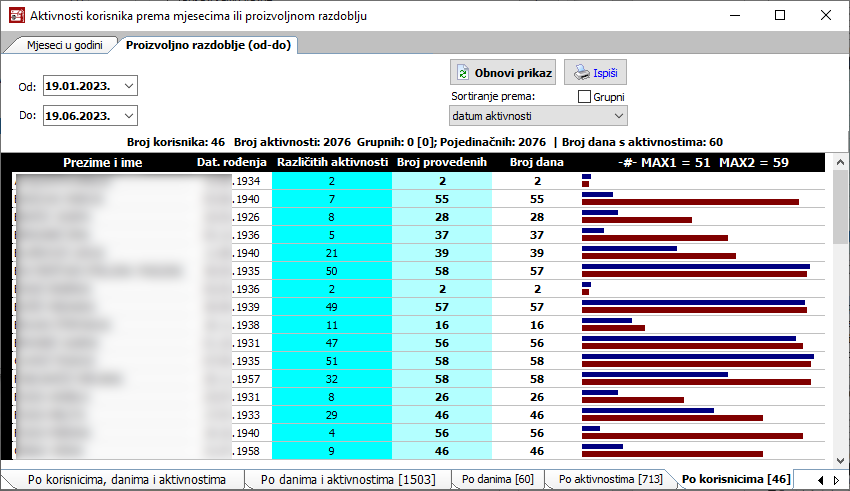Select the row with birth year .1933
850x491 pixels.
pyautogui.click(x=418, y=415)
